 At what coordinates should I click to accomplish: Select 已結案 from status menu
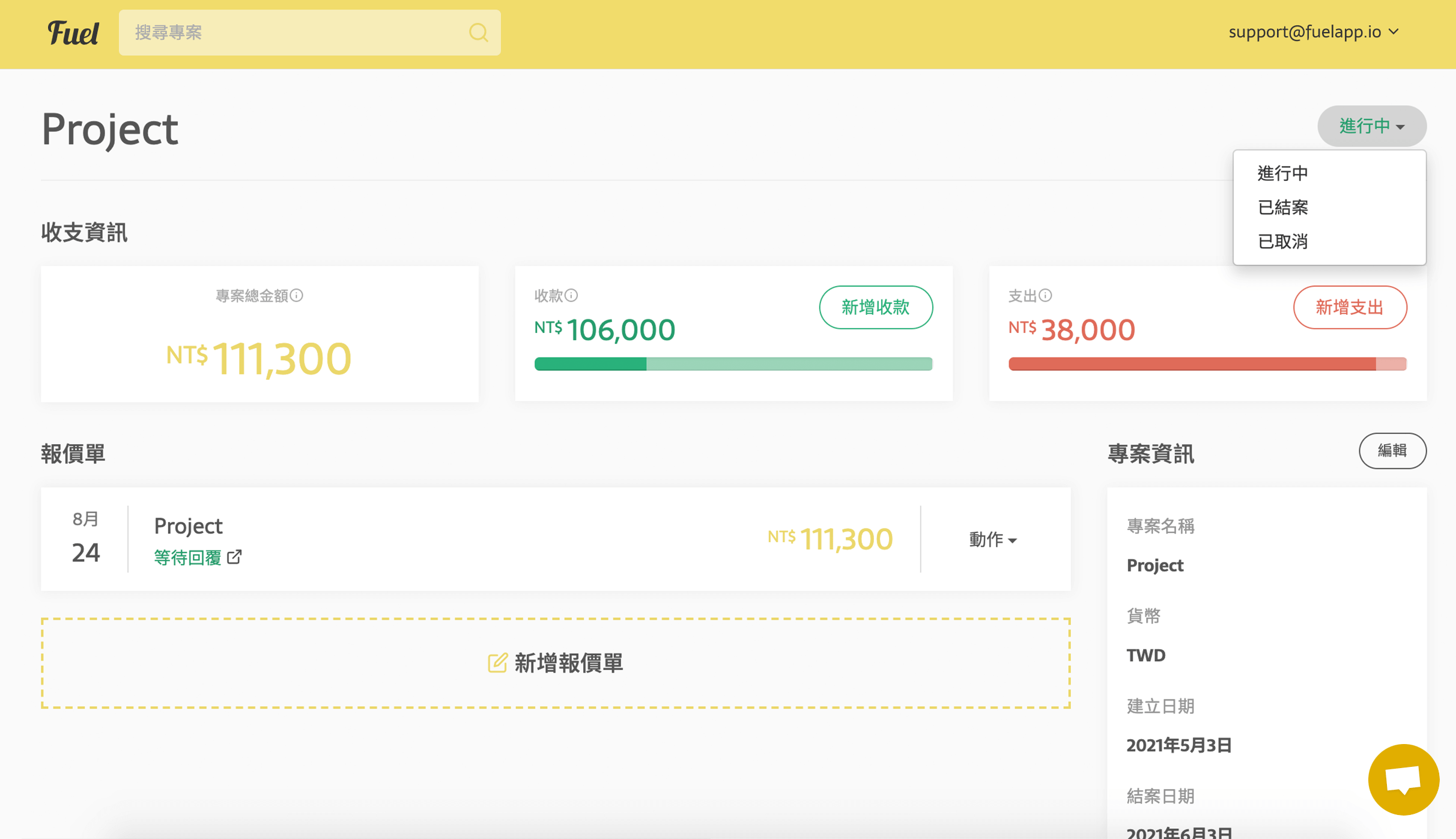(1282, 207)
